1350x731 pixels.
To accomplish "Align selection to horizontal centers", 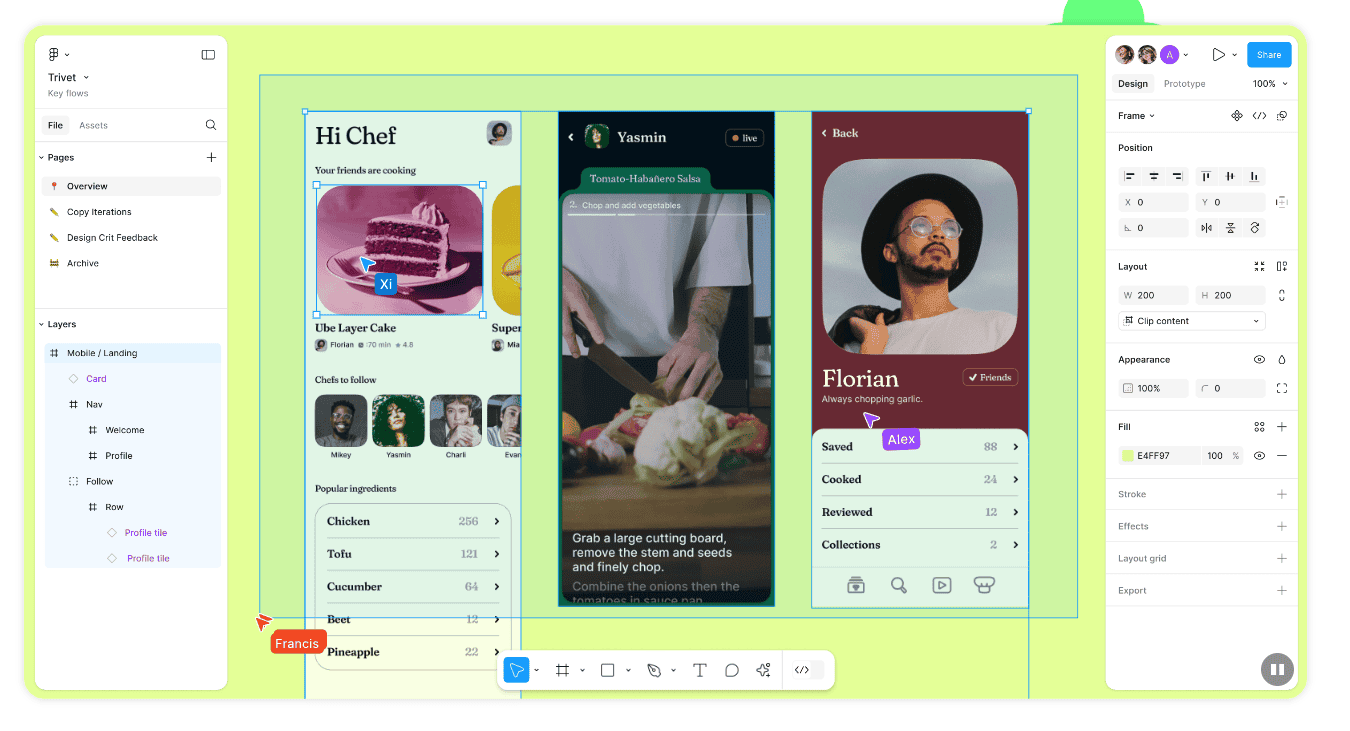I will click(1154, 176).
